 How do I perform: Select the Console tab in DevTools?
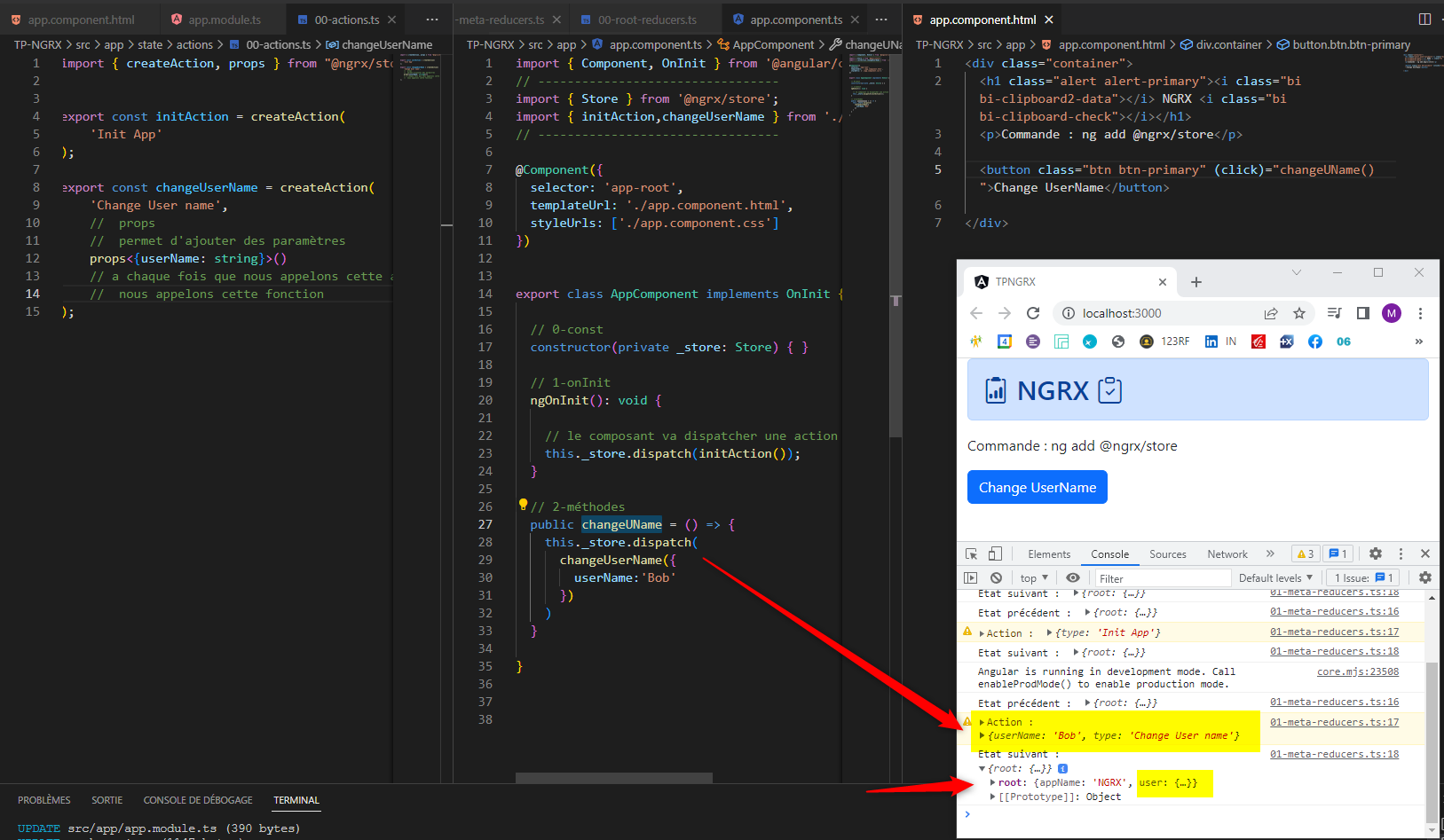coord(1109,554)
